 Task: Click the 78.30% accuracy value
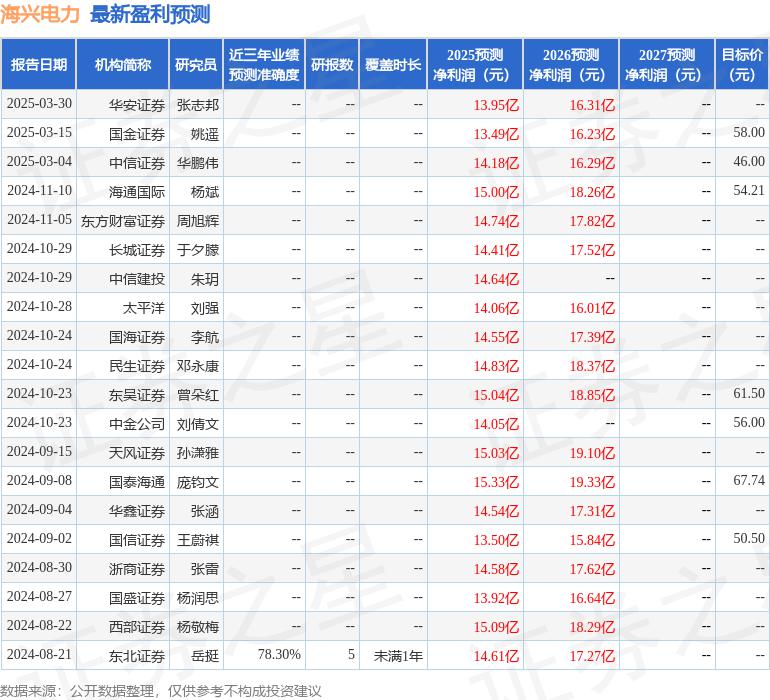279,654
